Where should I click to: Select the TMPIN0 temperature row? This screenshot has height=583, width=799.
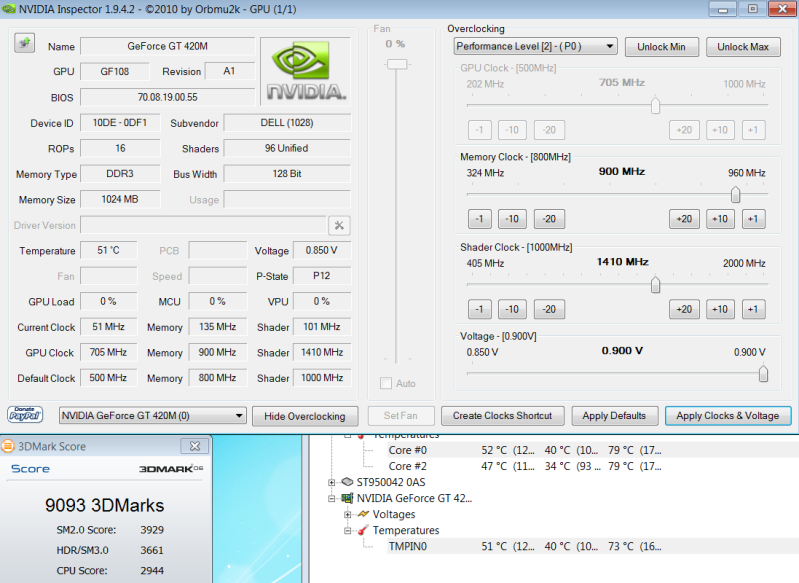(525, 546)
